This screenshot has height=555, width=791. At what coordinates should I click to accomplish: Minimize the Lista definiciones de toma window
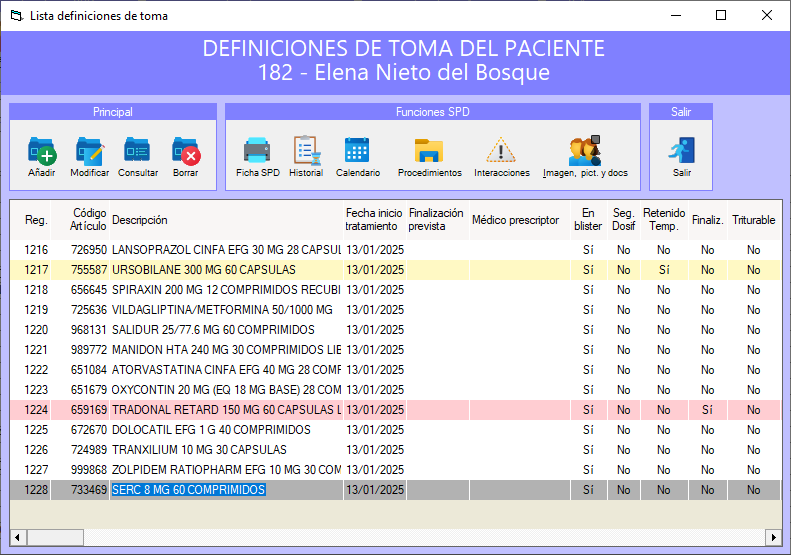(676, 16)
